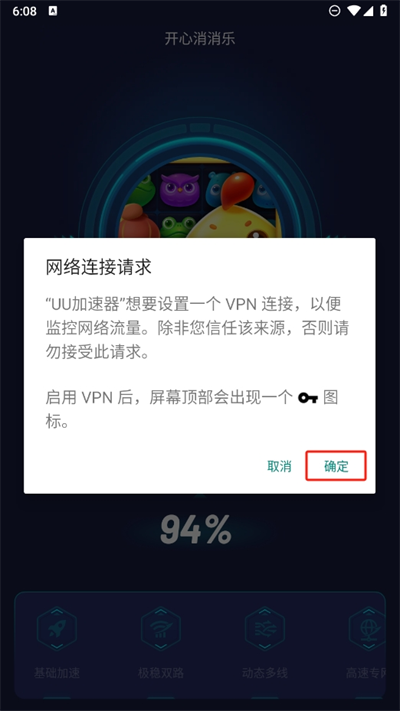Viewport: 400px width, 711px height.
Task: Select the 极稳双路 wifi icon
Action: click(x=161, y=628)
